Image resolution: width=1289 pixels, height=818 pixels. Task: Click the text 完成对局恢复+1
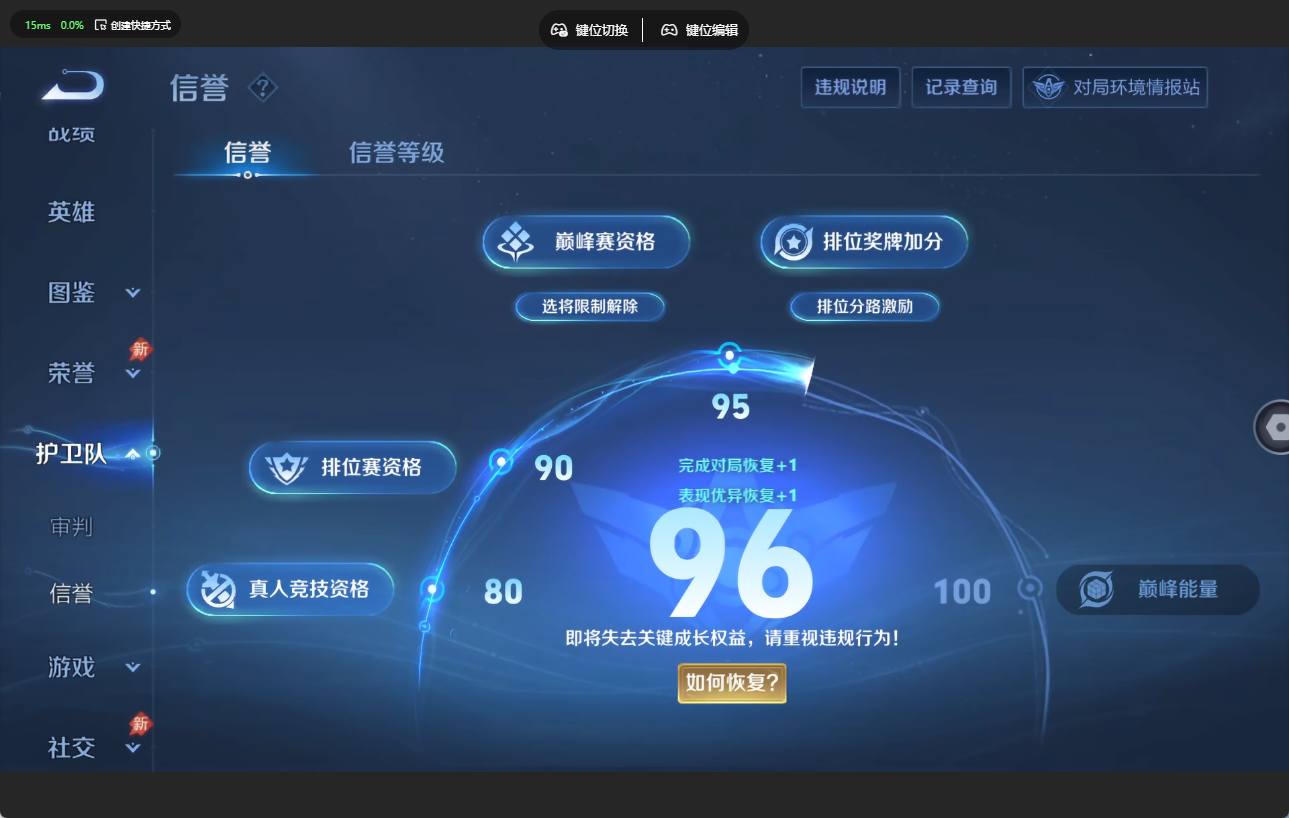click(738, 465)
